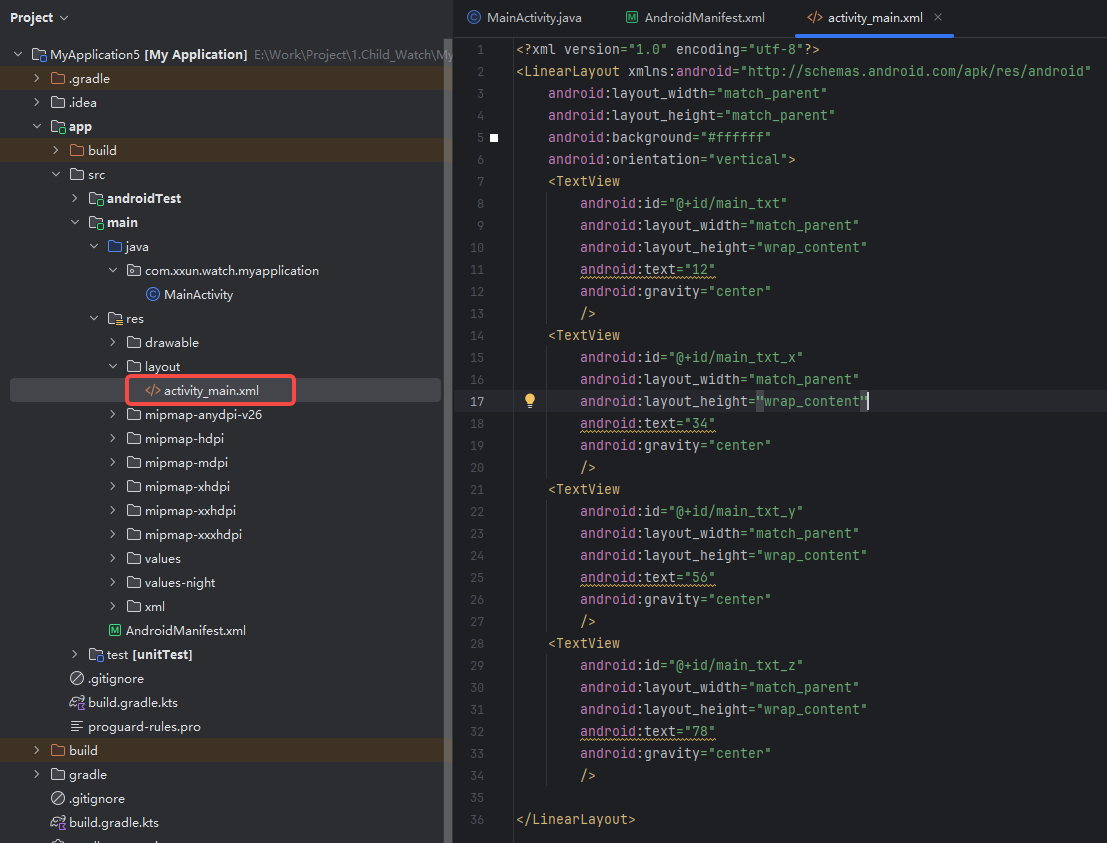Collapse the main source folder
This screenshot has height=843, width=1107.
tap(75, 222)
